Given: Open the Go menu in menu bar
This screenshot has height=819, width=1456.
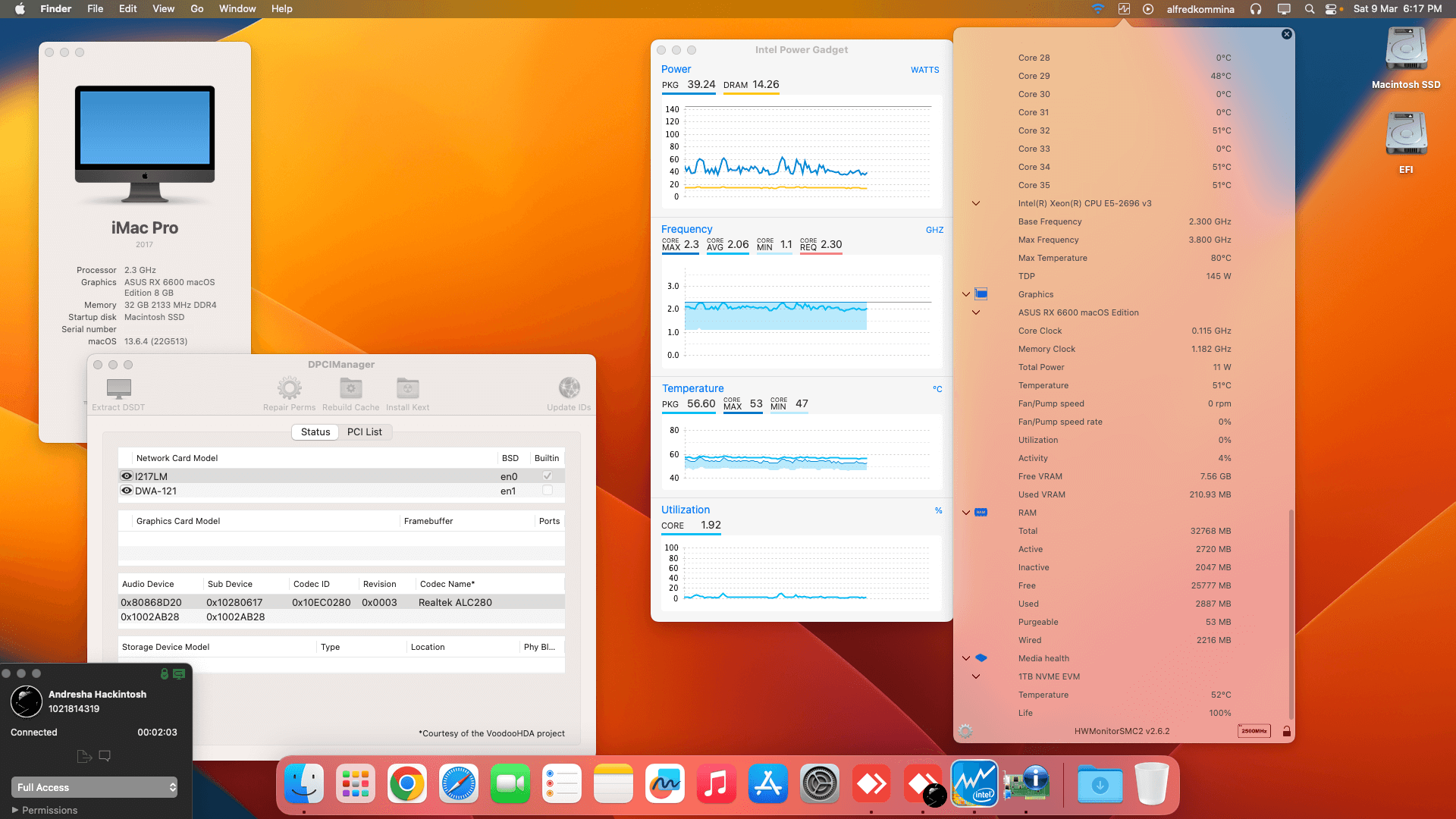Looking at the screenshot, I should coord(197,9).
